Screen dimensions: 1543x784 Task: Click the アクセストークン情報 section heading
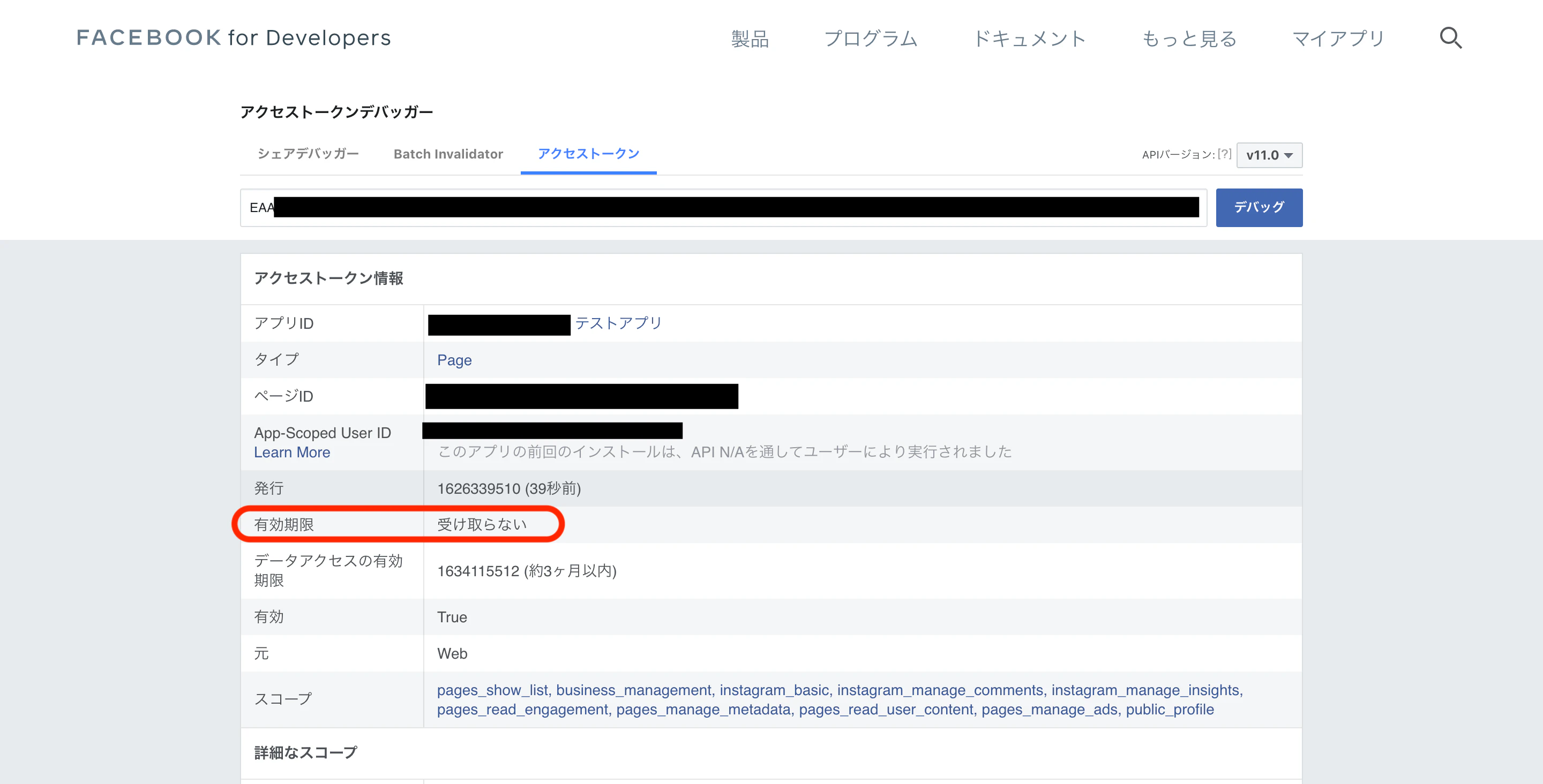tap(328, 278)
